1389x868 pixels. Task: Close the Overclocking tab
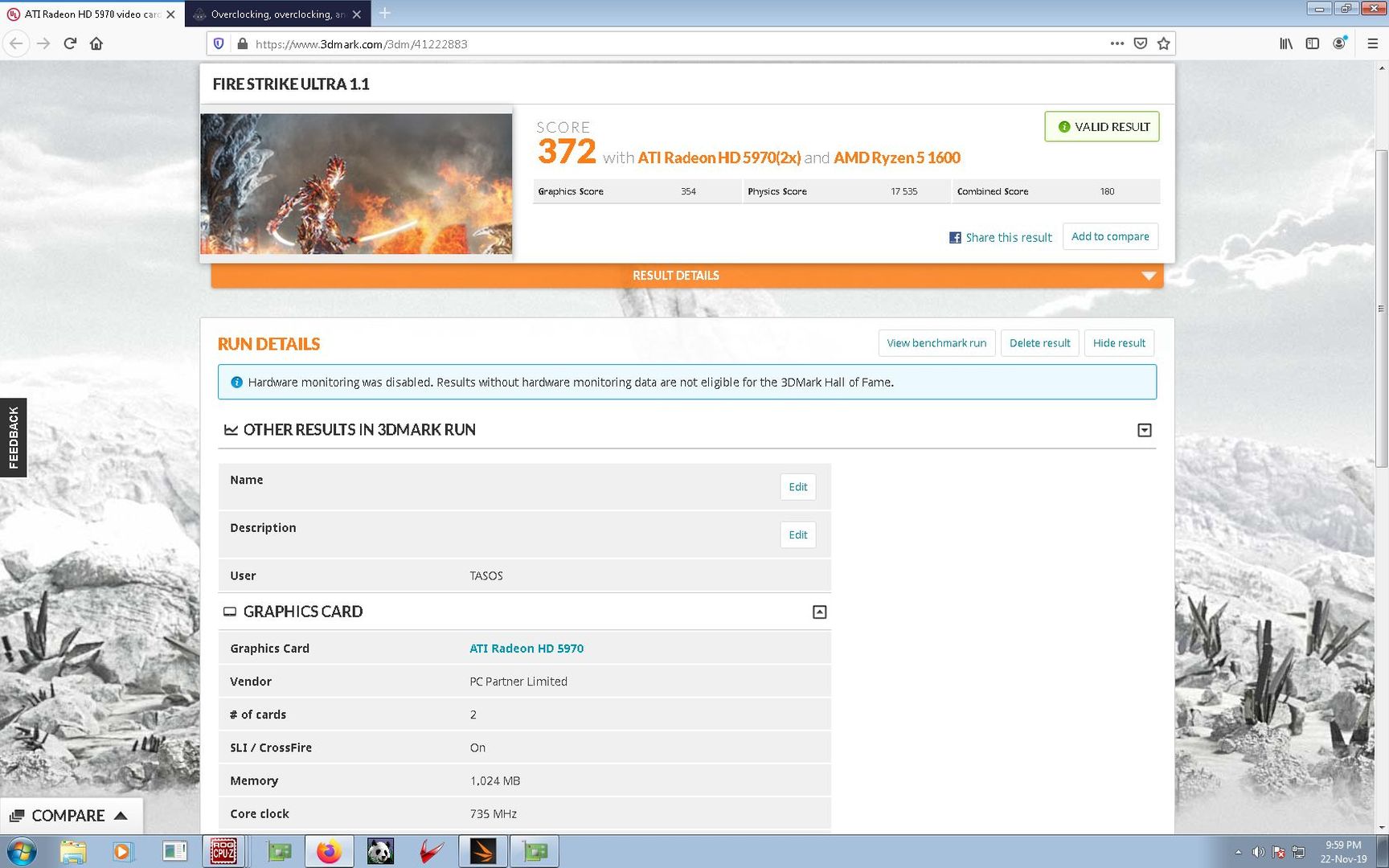coord(357,14)
